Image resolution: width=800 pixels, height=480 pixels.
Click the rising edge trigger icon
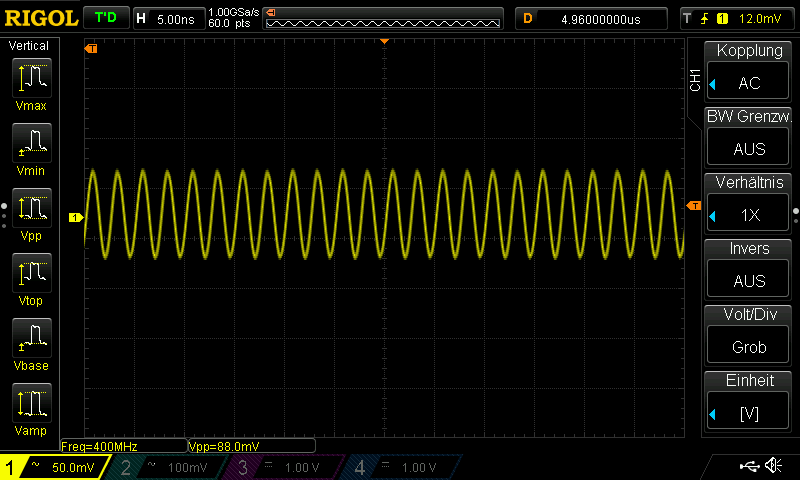[x=704, y=19]
